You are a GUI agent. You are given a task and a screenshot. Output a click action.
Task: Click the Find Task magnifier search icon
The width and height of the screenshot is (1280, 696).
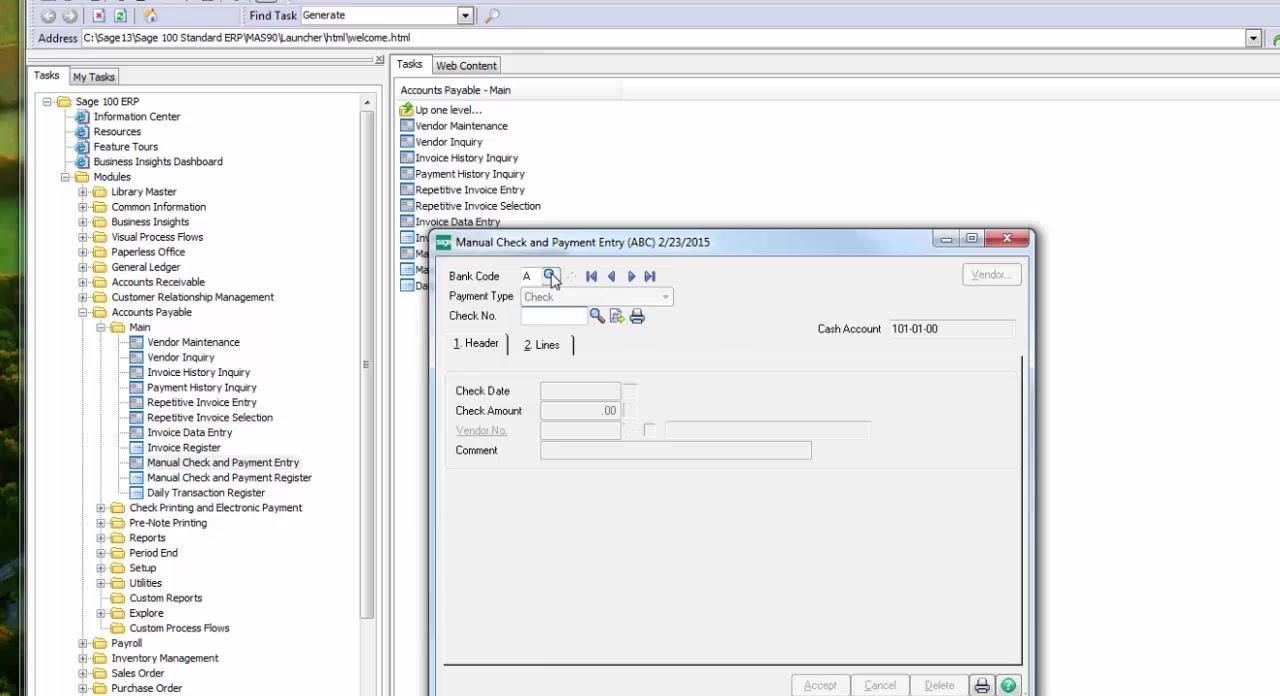[x=491, y=16]
